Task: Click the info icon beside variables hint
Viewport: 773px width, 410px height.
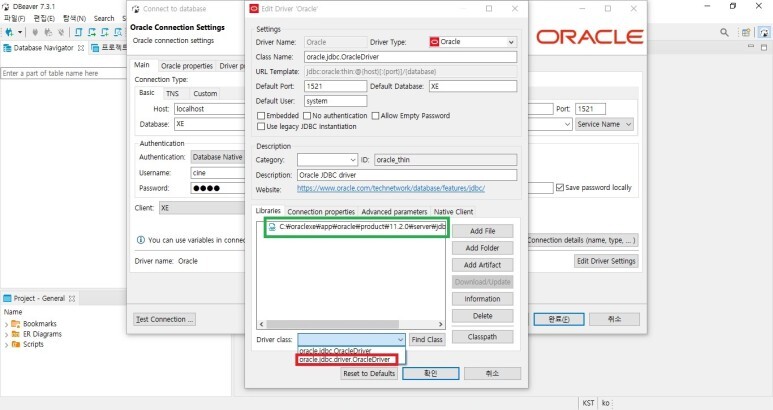Action: pos(141,240)
